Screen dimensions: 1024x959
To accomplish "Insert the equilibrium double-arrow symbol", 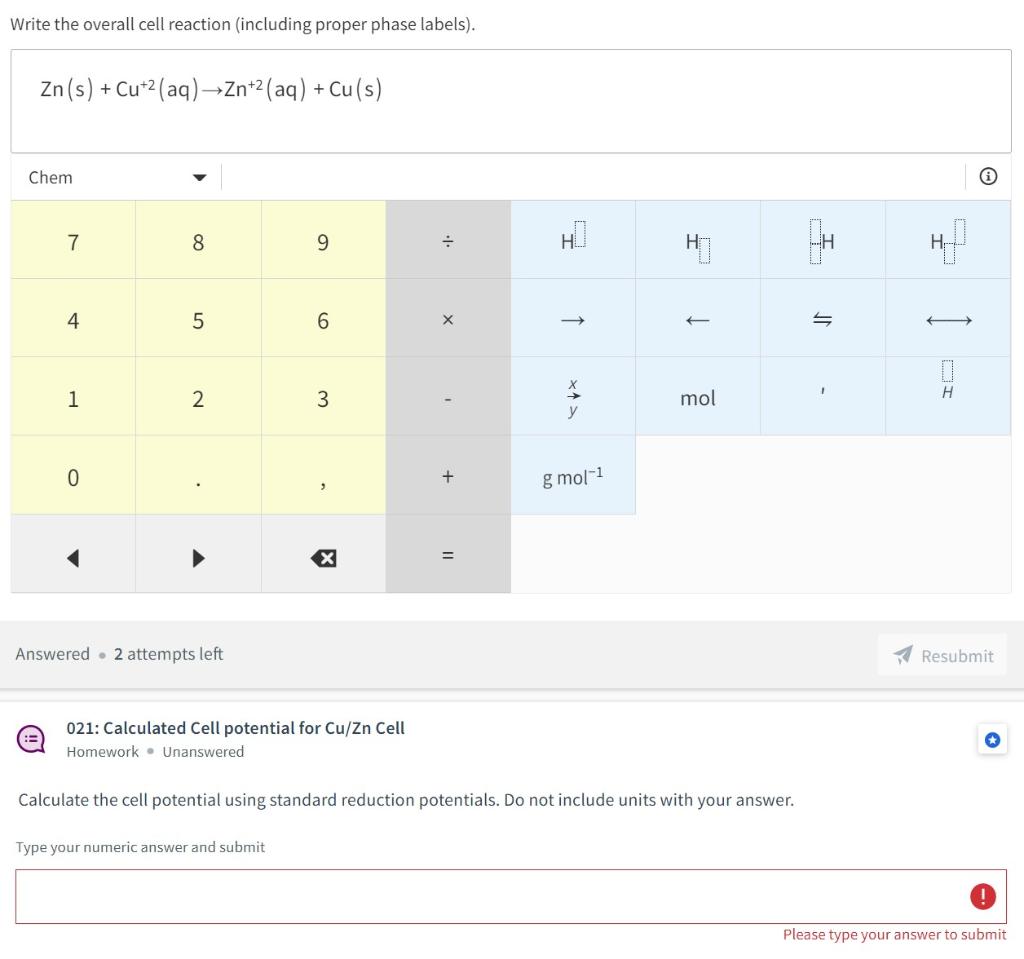I will (x=822, y=318).
